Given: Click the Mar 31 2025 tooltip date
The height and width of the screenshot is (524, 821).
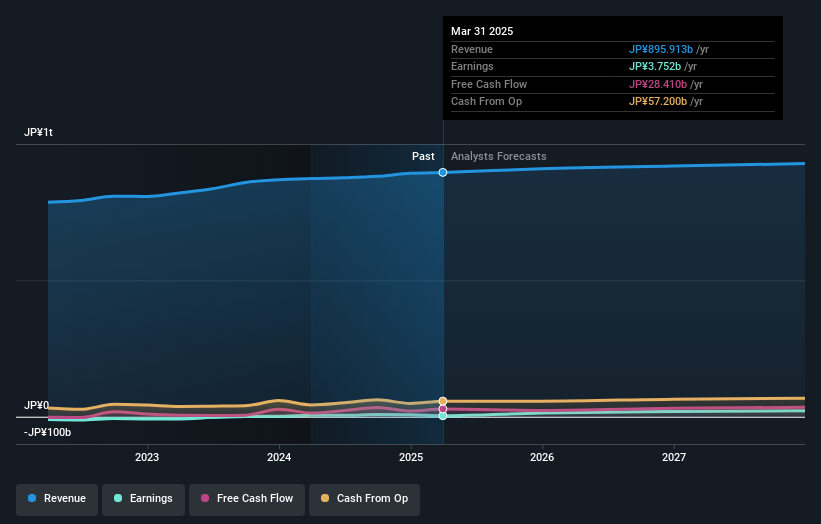Looking at the screenshot, I should point(482,31).
